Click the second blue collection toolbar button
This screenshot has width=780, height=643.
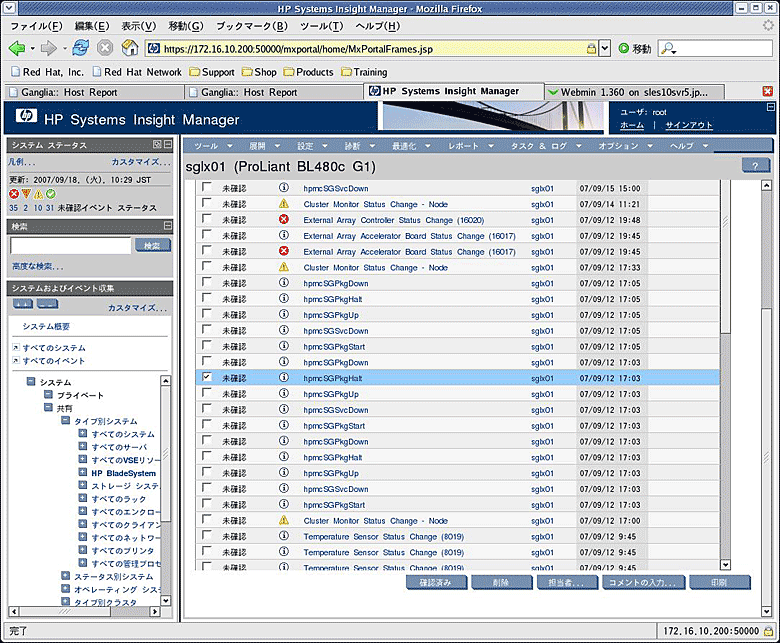point(48,304)
